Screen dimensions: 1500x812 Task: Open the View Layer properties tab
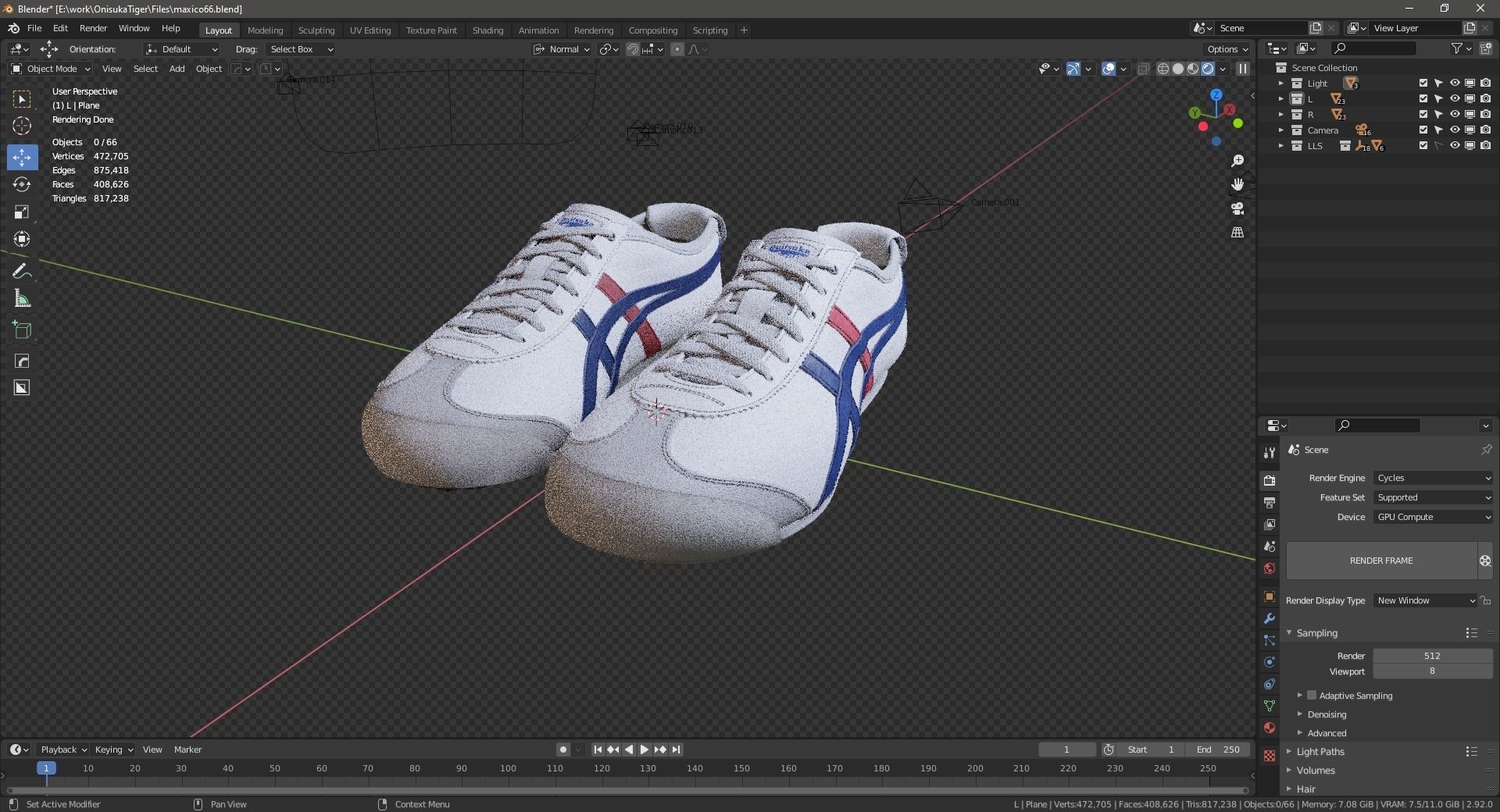(x=1270, y=524)
